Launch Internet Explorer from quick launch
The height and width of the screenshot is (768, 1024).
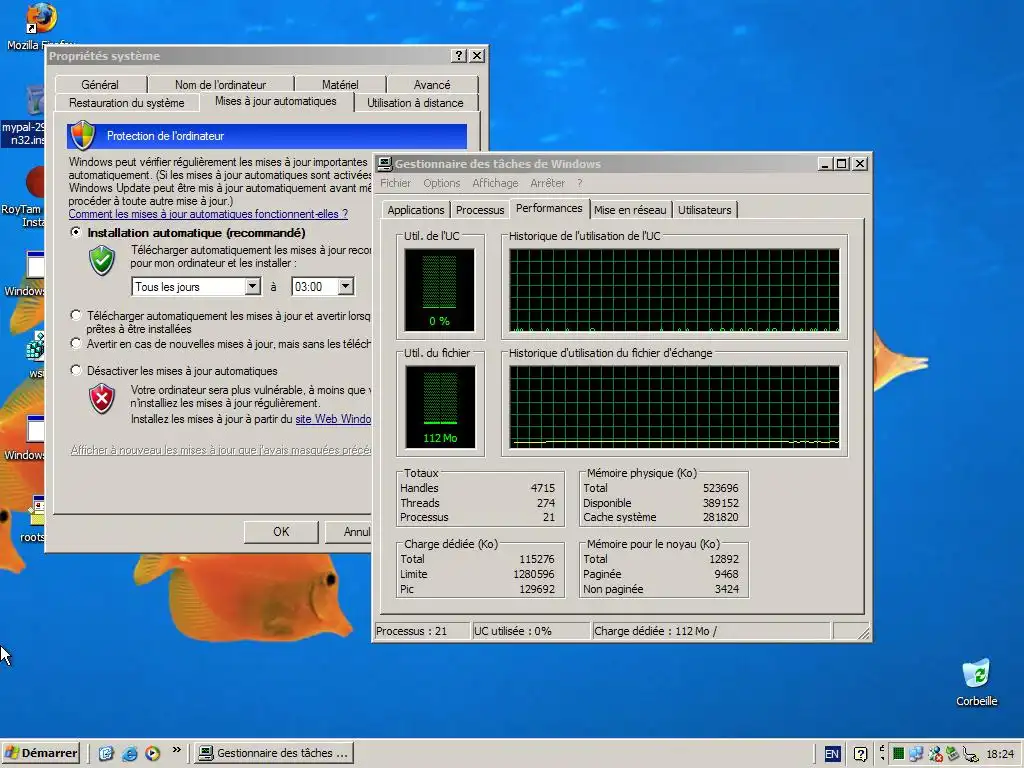pyautogui.click(x=129, y=753)
